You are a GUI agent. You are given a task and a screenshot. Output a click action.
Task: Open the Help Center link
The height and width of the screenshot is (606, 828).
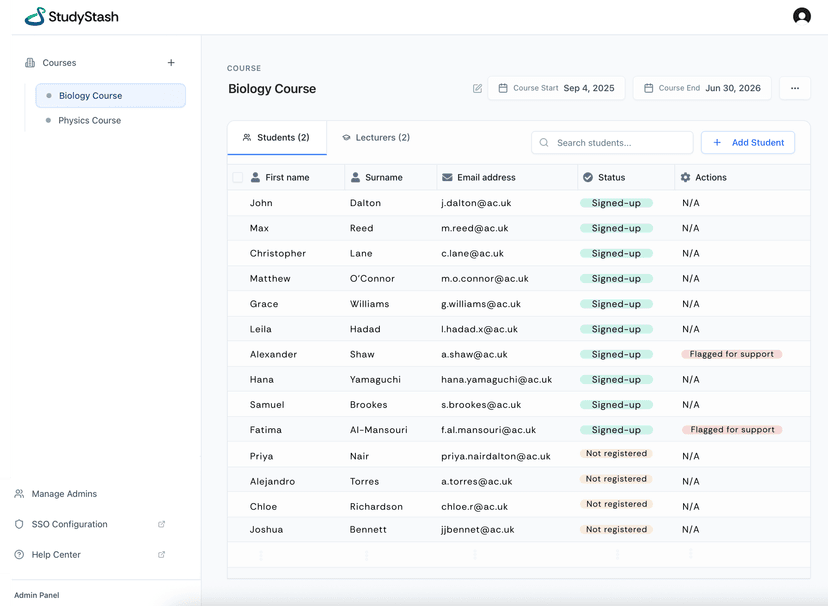[x=56, y=555]
